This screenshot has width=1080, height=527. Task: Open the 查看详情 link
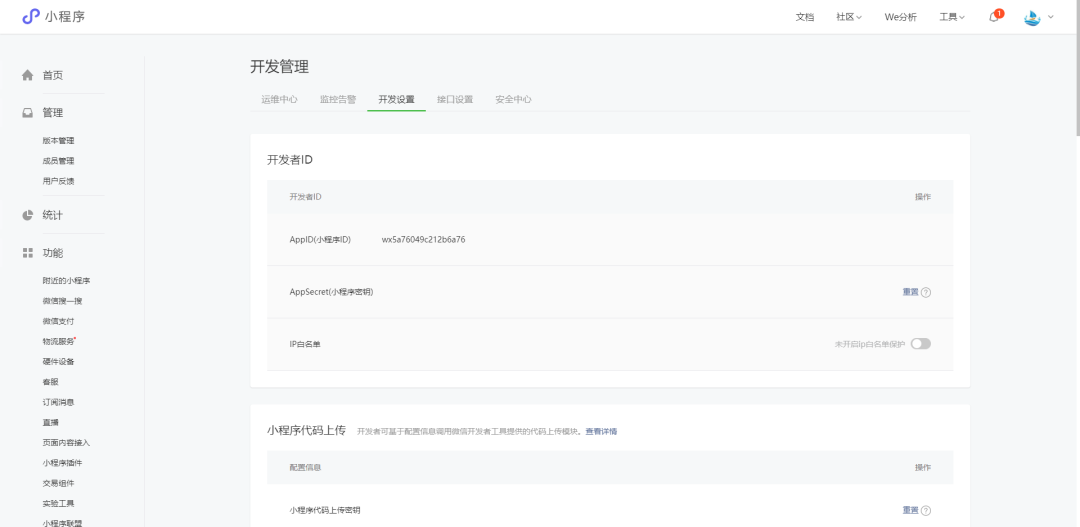(601, 431)
